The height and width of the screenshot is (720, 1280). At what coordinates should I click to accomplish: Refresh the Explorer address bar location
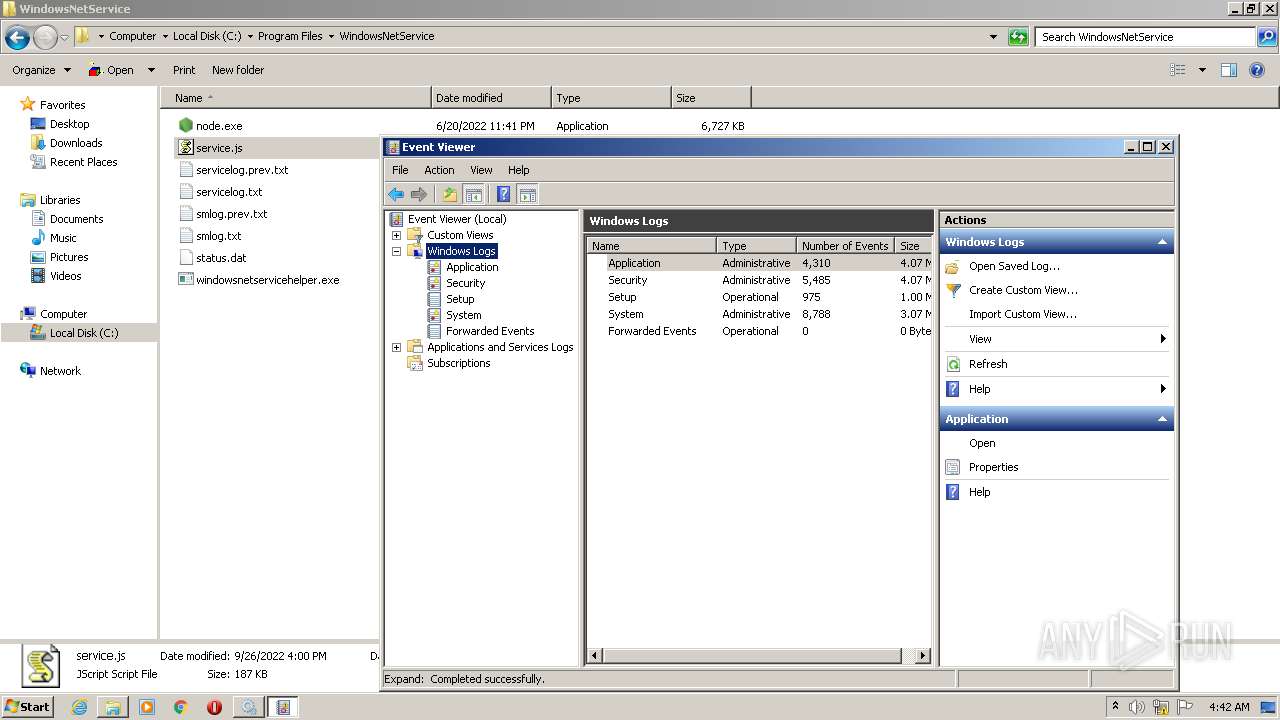(x=1018, y=37)
